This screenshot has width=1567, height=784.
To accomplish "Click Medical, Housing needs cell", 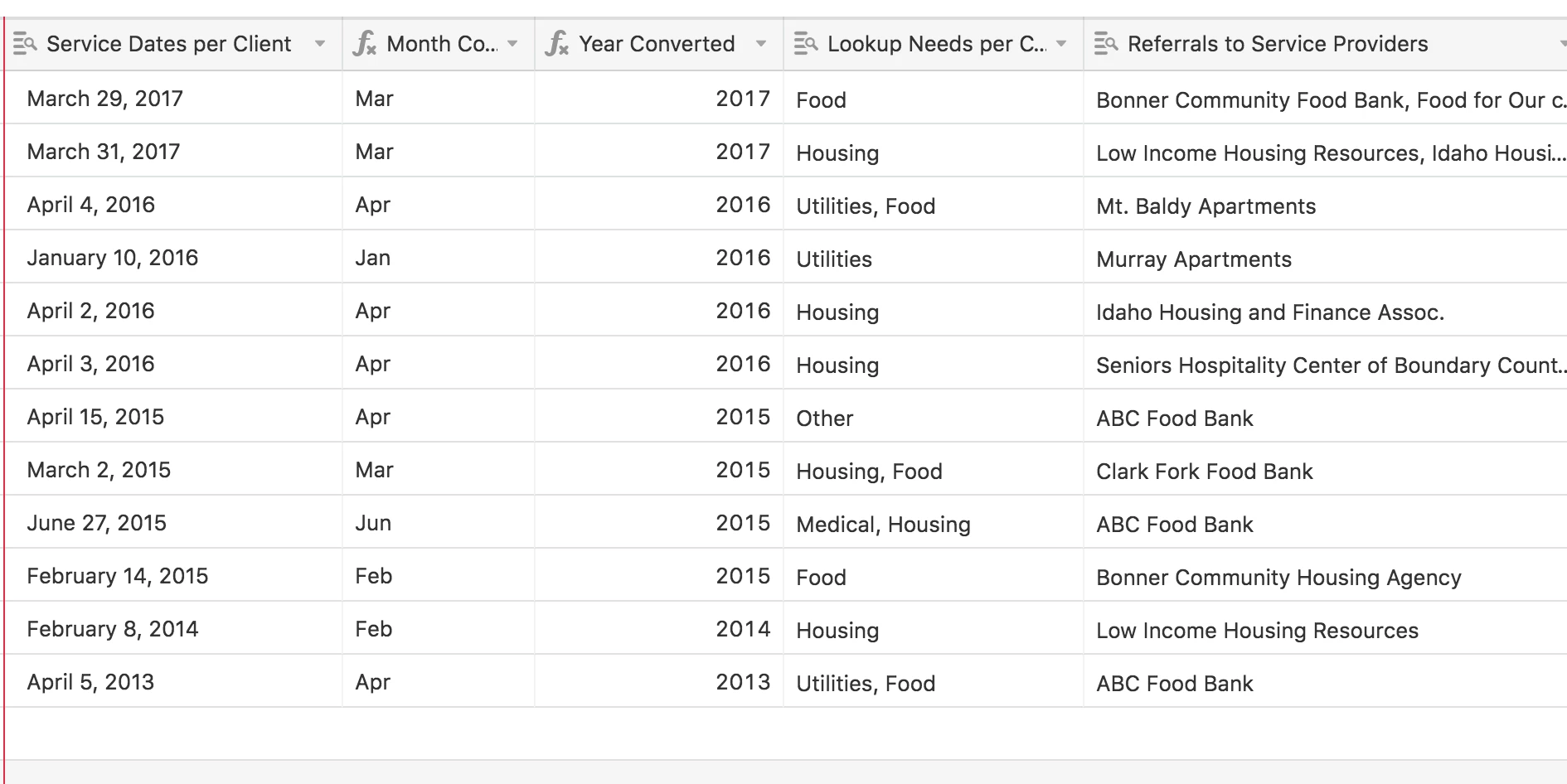I will [x=934, y=522].
